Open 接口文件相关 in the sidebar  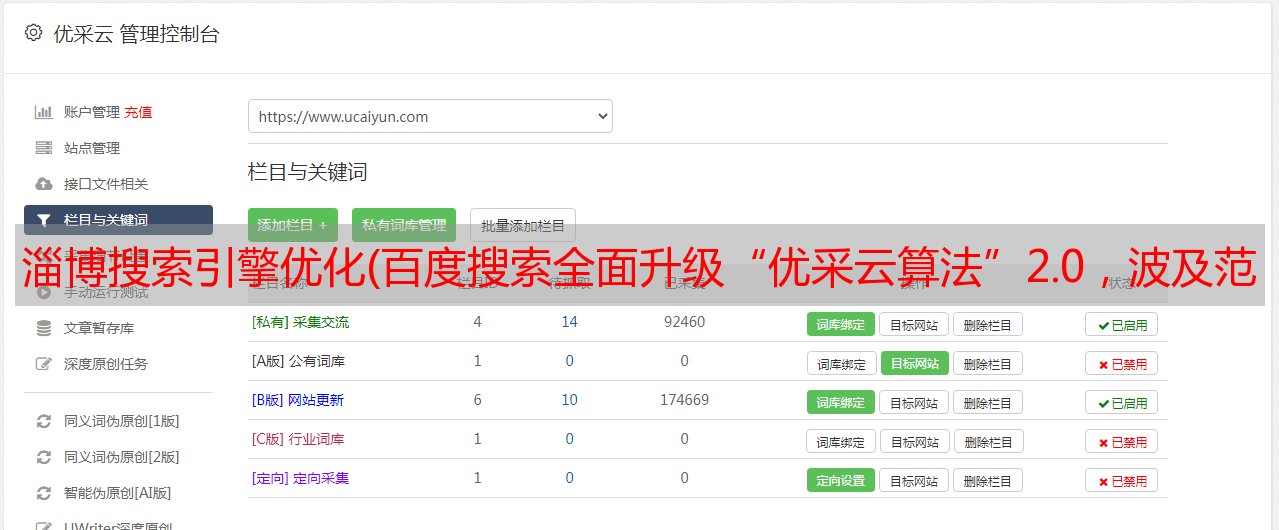[106, 184]
